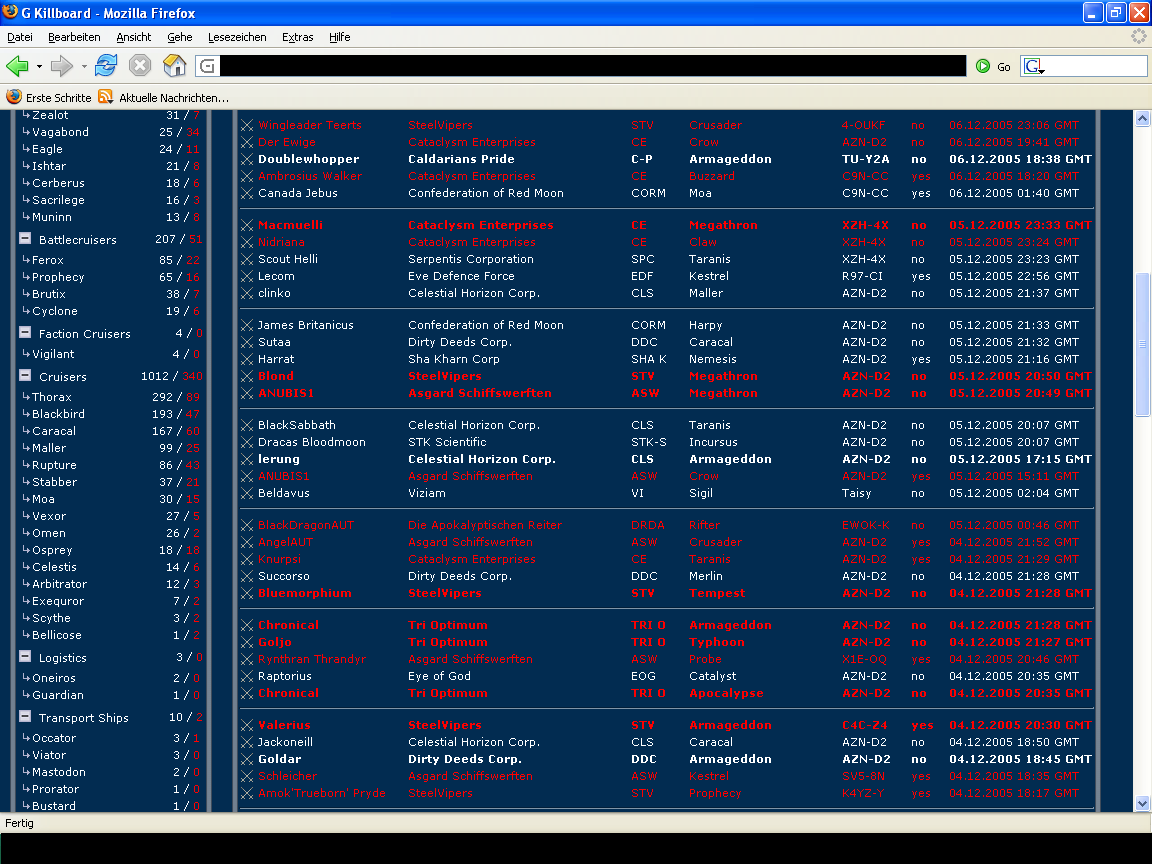Open the Bearbeiten menu

pyautogui.click(x=74, y=37)
